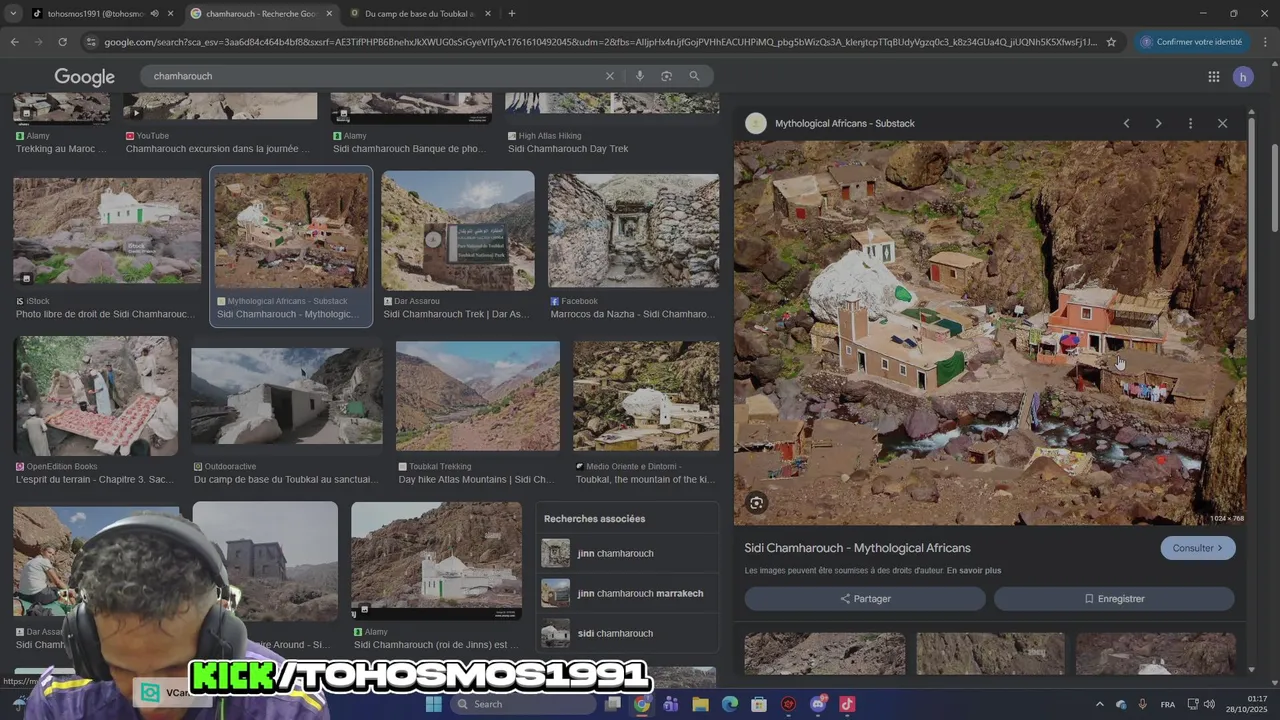This screenshot has width=1280, height=720.
Task: Open 'Chamharouch excursion dans la journée' YouTube caption
Action: point(218,149)
